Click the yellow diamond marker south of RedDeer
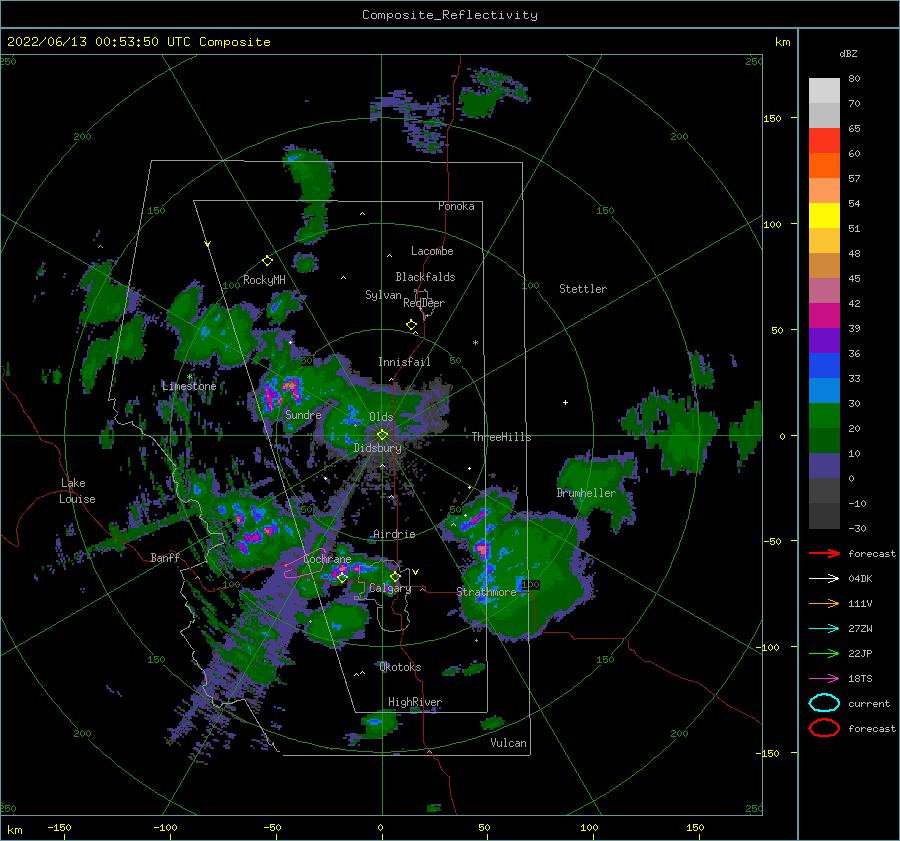The width and height of the screenshot is (900, 841). click(411, 325)
